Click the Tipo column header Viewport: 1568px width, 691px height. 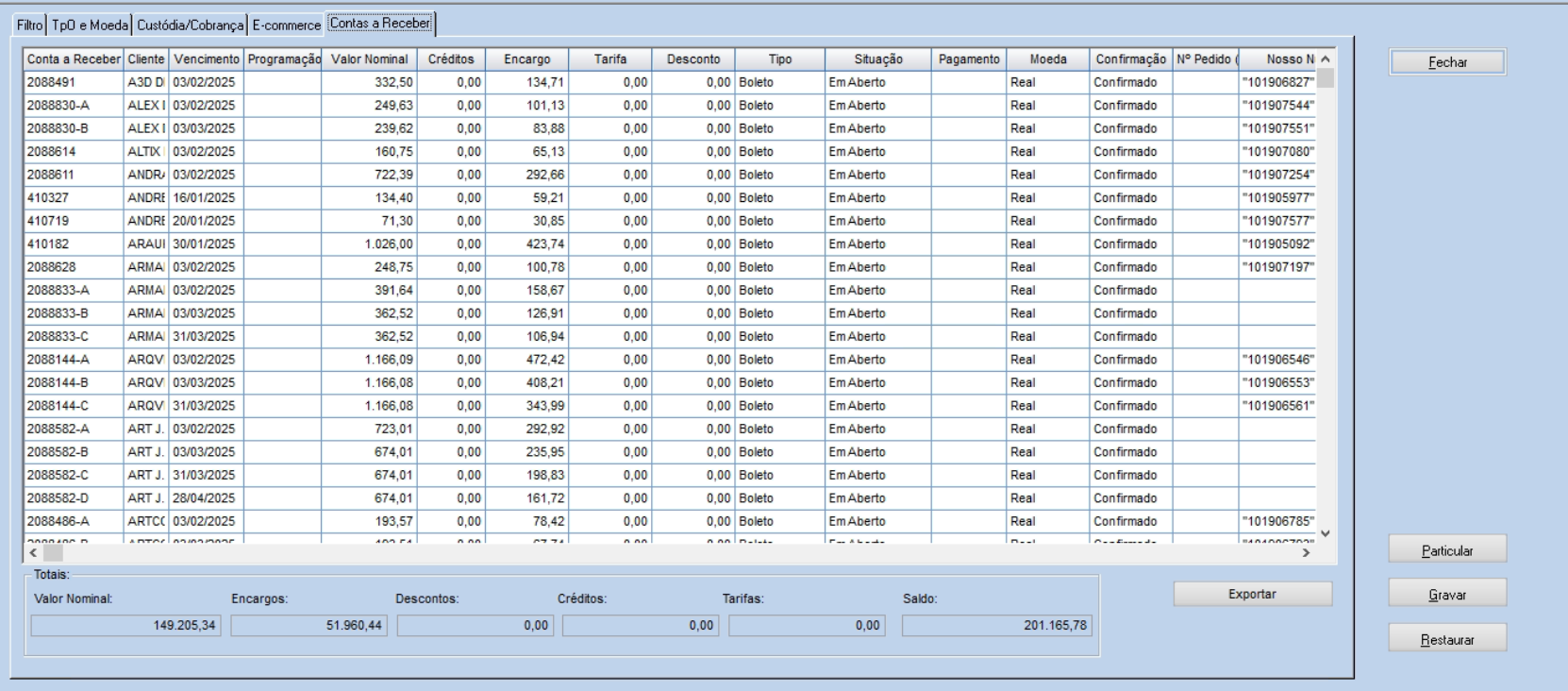tap(780, 59)
